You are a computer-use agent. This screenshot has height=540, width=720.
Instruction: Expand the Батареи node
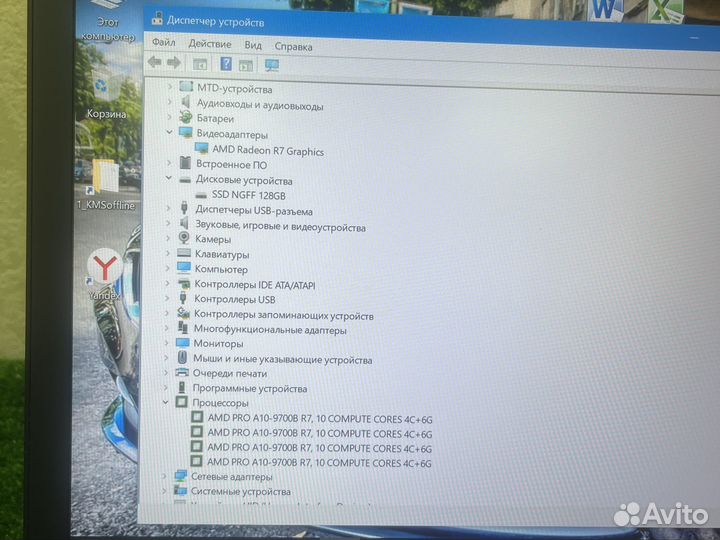[x=170, y=117]
